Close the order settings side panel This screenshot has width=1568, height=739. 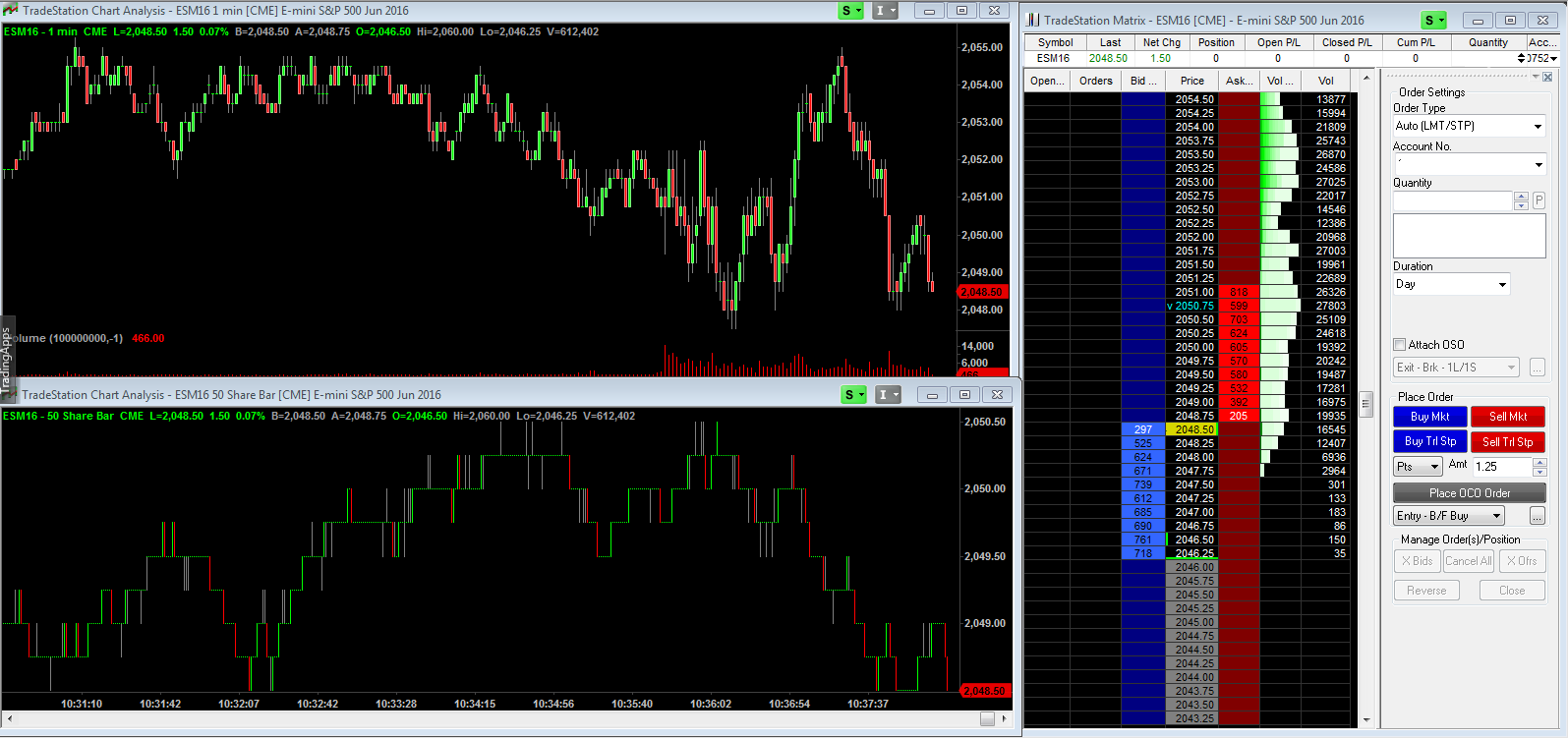coord(1547,77)
